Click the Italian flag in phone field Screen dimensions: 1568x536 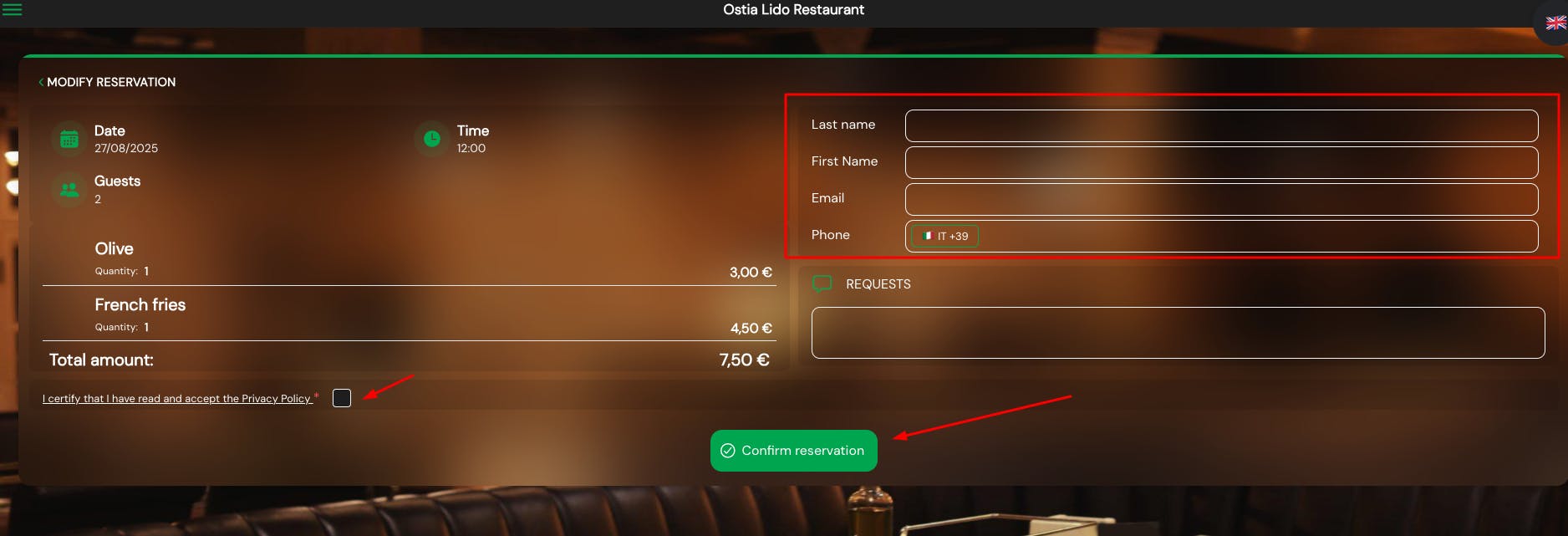(x=927, y=236)
